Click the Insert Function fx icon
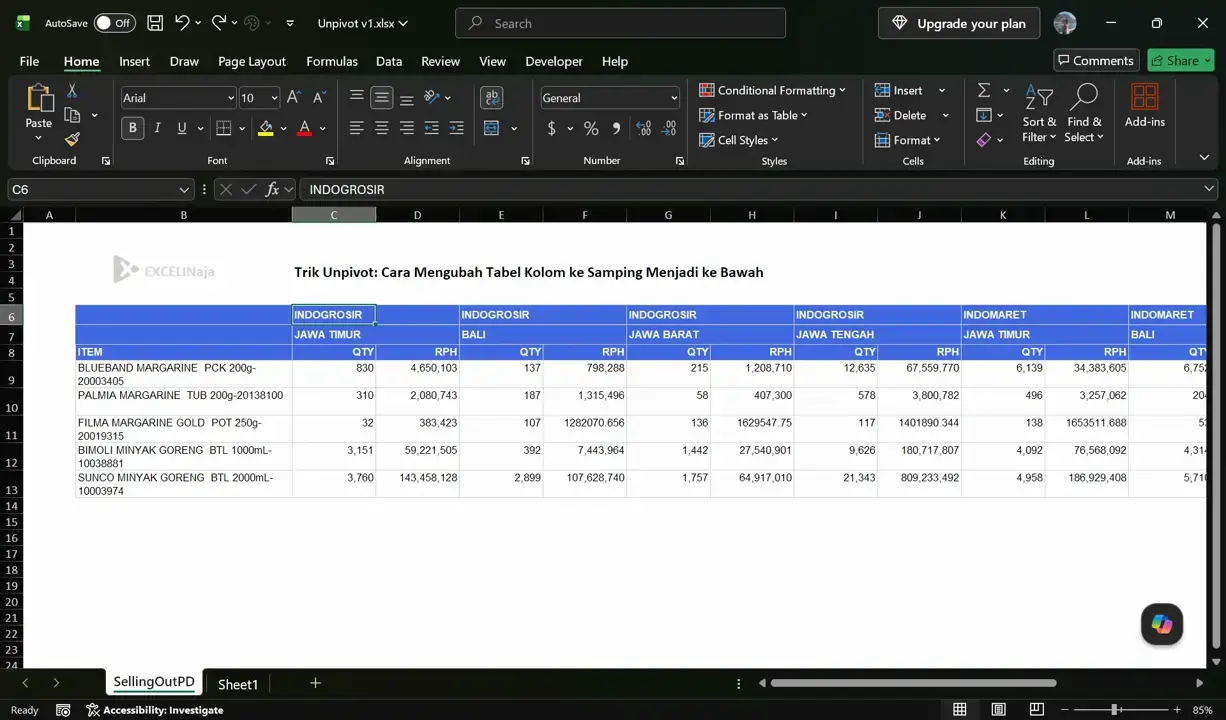 click(272, 189)
